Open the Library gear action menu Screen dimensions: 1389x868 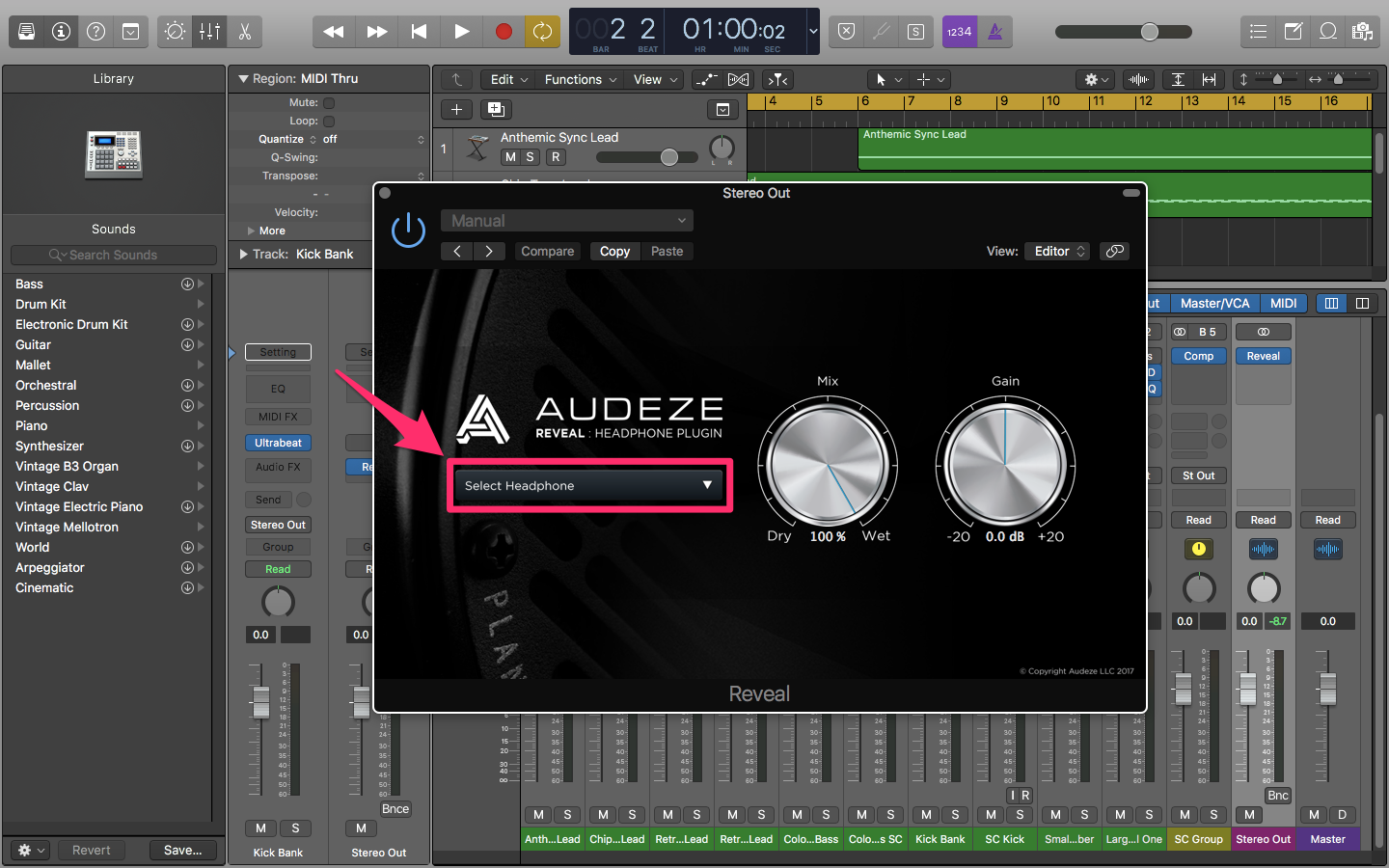(x=31, y=850)
